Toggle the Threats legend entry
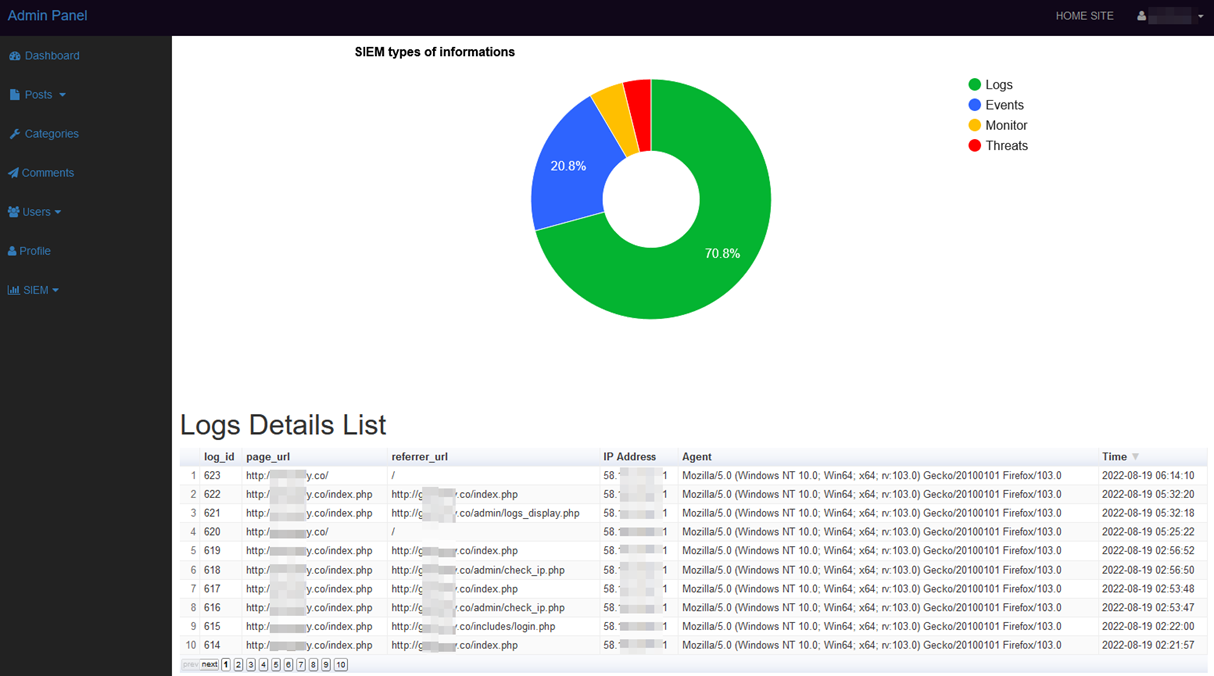 pos(998,145)
